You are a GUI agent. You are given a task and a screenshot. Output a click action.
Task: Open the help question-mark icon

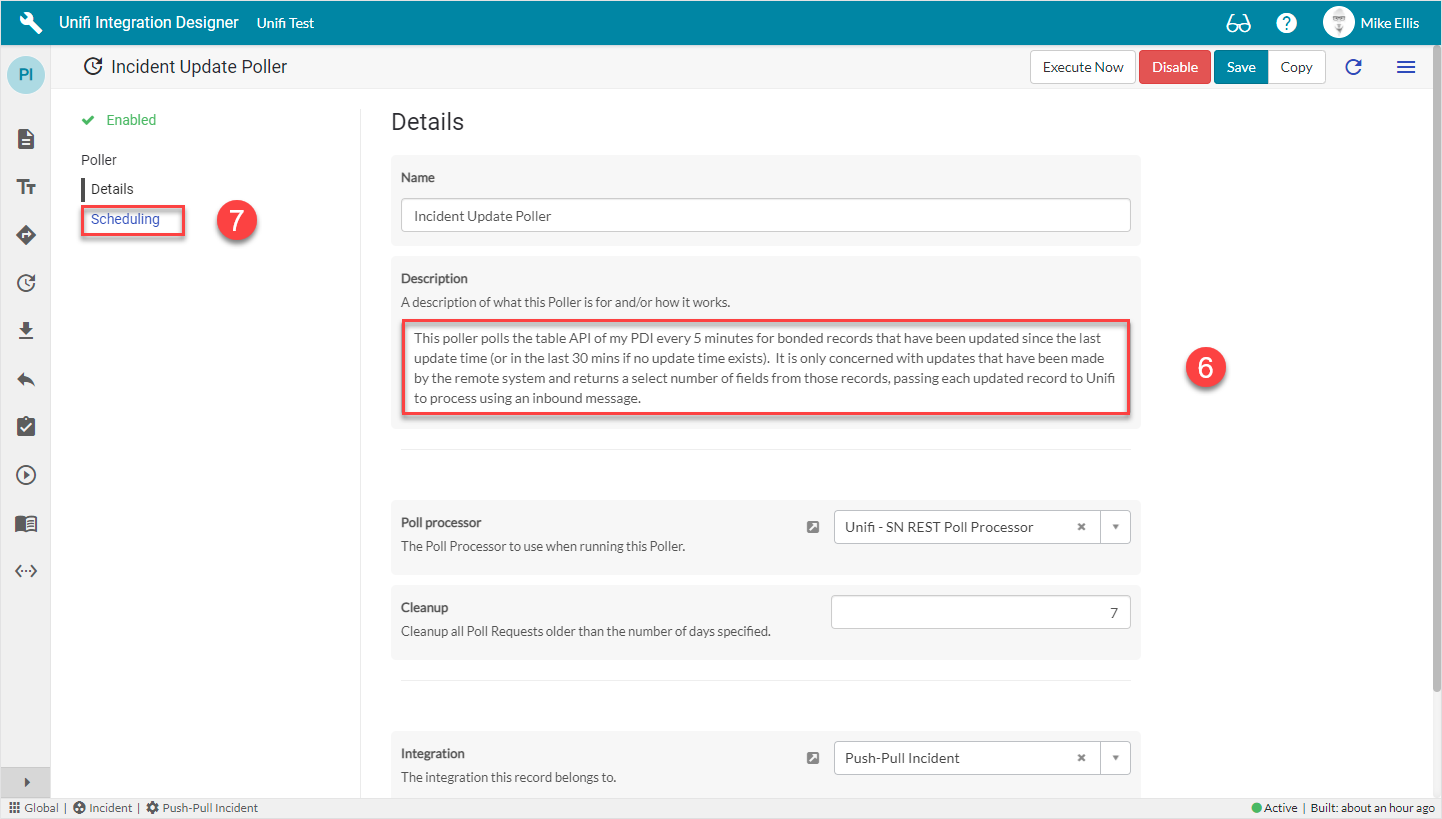[x=1286, y=21]
